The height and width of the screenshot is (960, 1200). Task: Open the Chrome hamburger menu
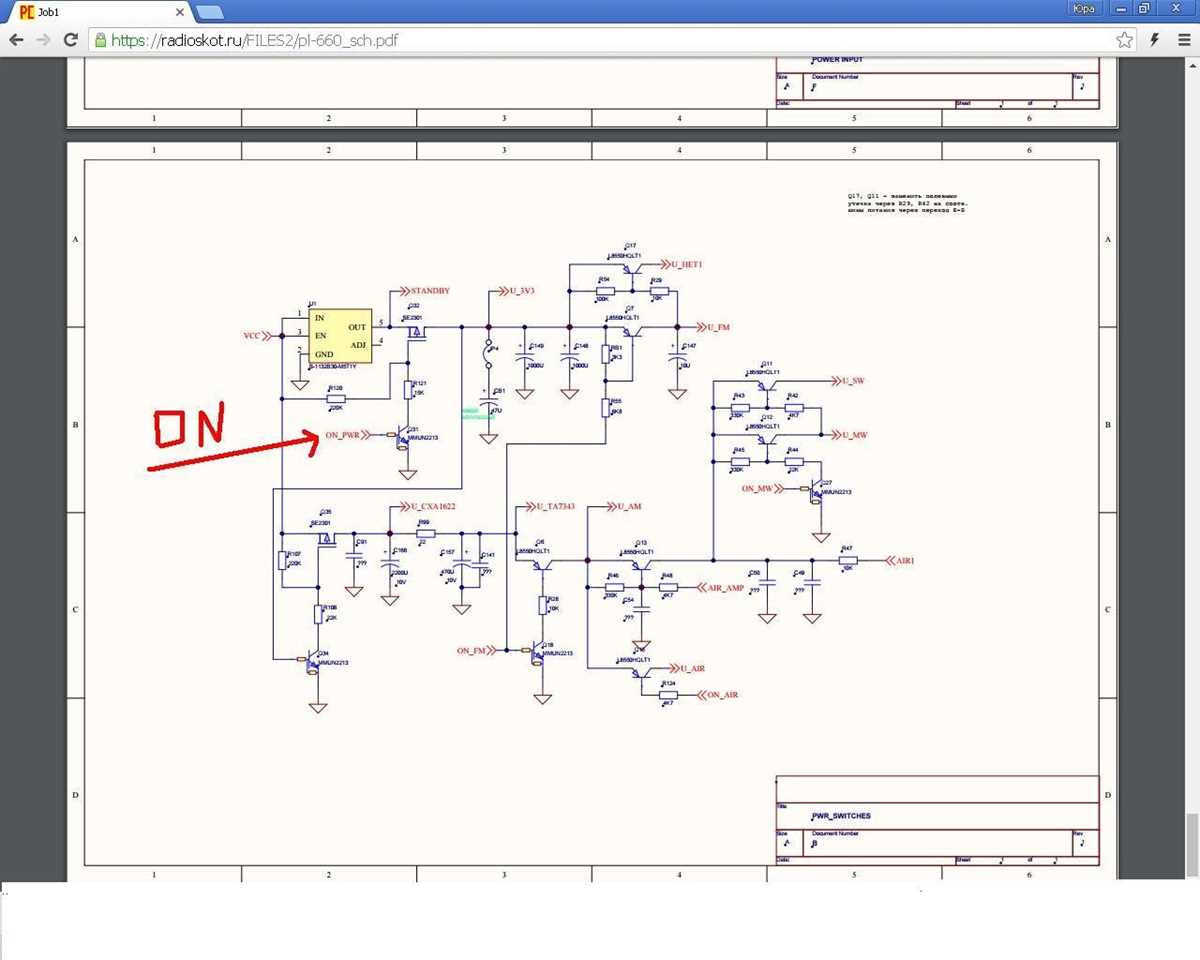[1184, 40]
